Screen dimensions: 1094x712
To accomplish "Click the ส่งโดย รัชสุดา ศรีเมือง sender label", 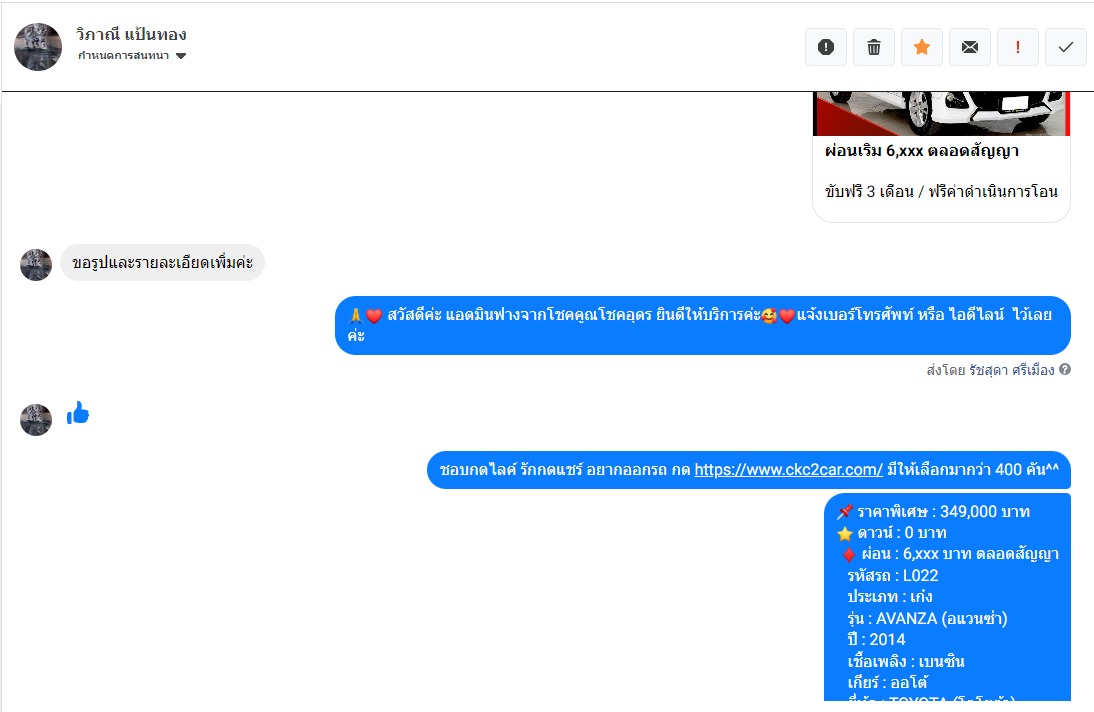I will (x=990, y=370).
